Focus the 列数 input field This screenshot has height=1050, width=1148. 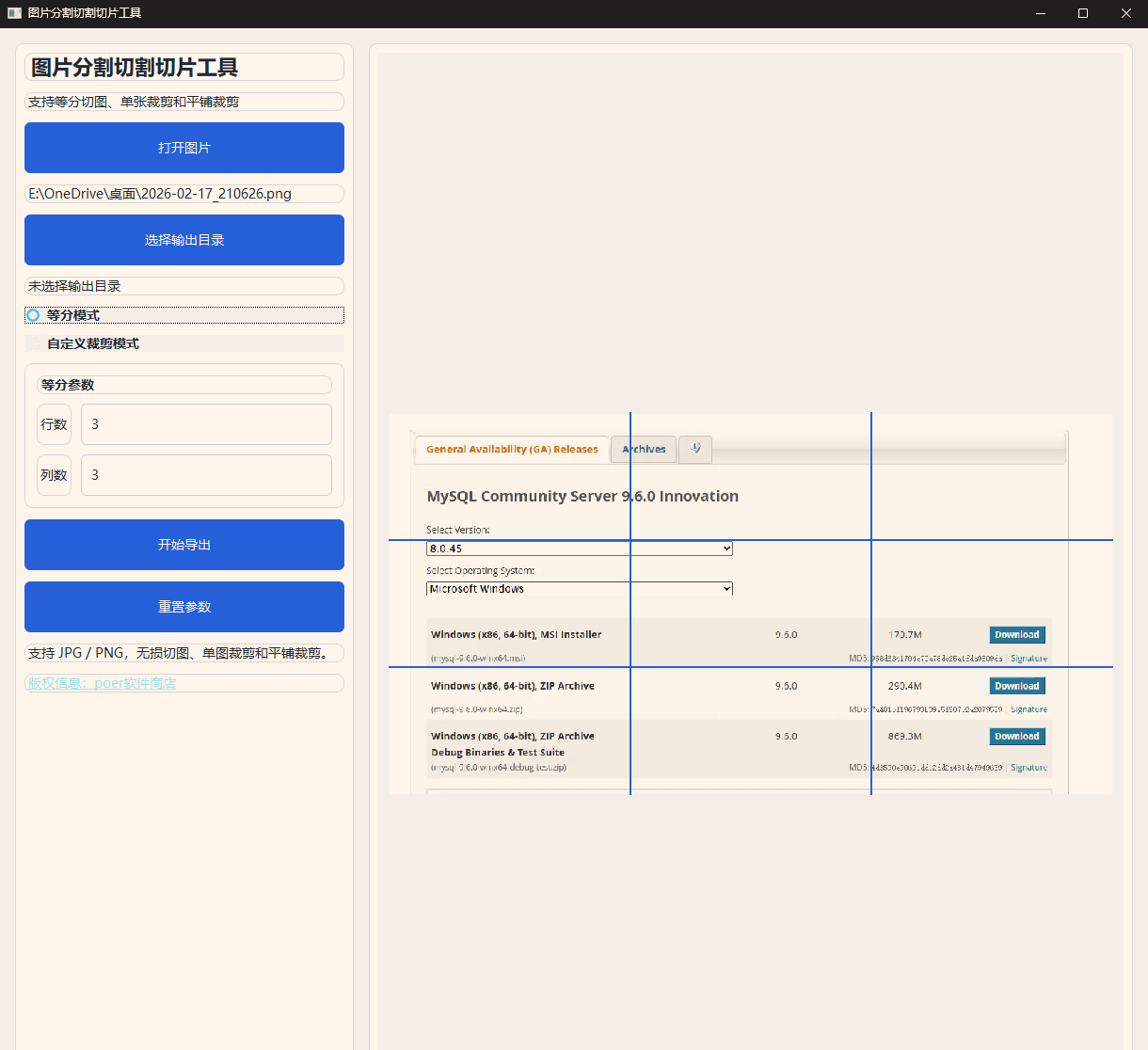(x=206, y=475)
